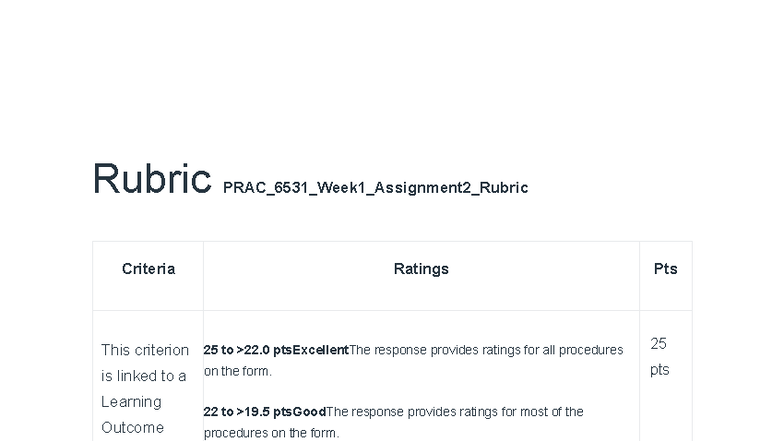The height and width of the screenshot is (441, 784).
Task: Click the word 'Learning' in criteria cell
Action: (131, 402)
